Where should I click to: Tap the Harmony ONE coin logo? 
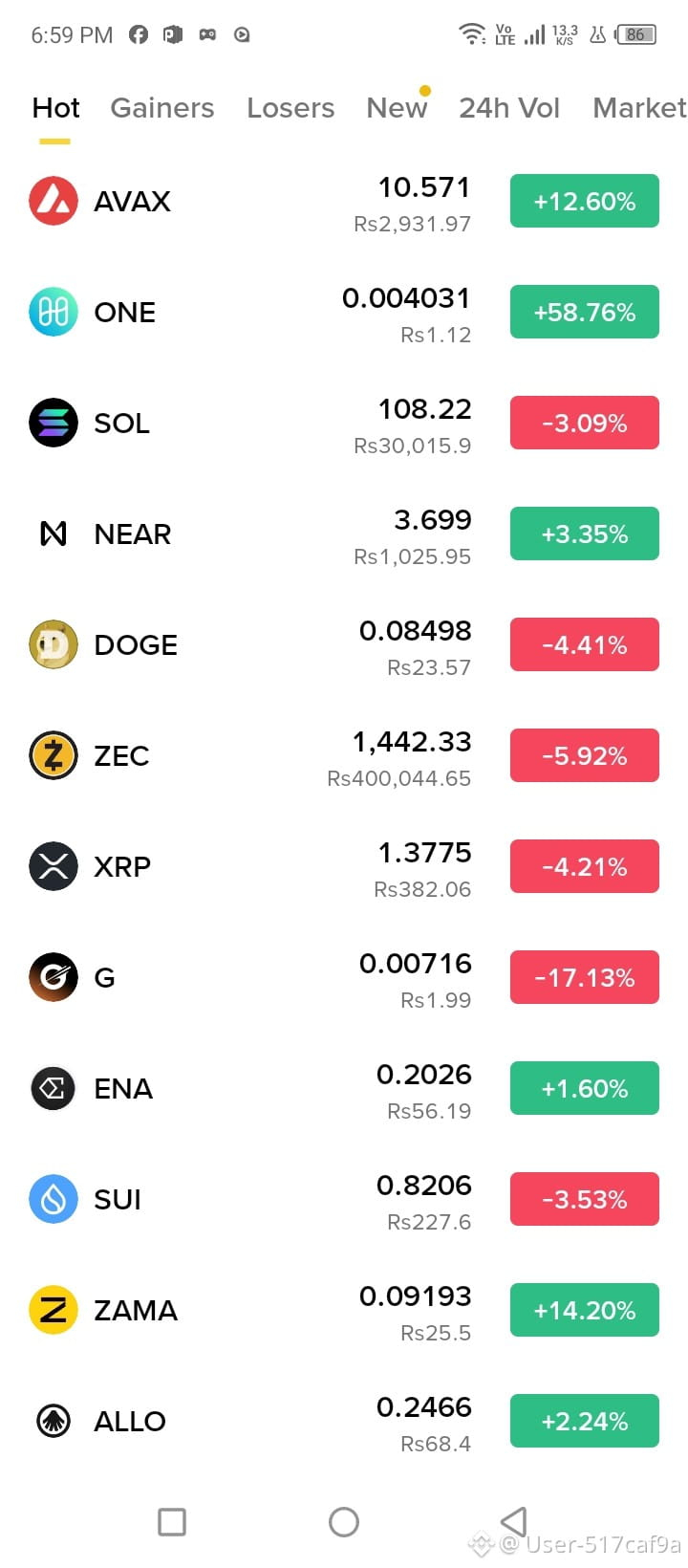(x=54, y=312)
